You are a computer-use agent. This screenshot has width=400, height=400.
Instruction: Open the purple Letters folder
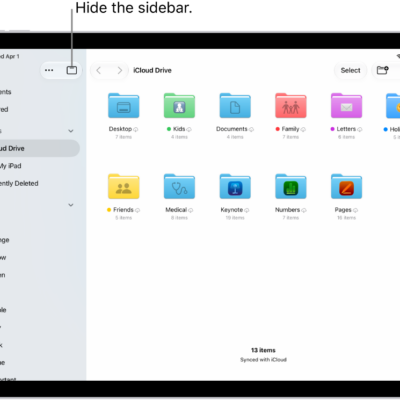[346, 106]
